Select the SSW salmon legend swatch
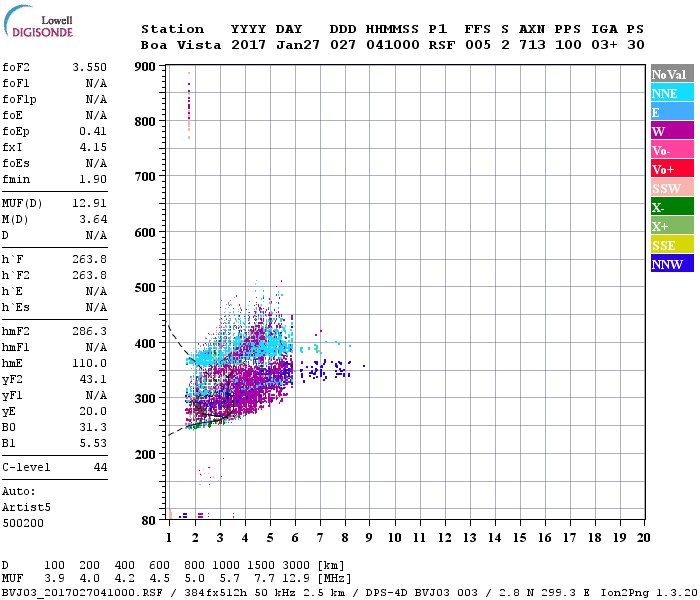700x600 pixels. [x=672, y=188]
